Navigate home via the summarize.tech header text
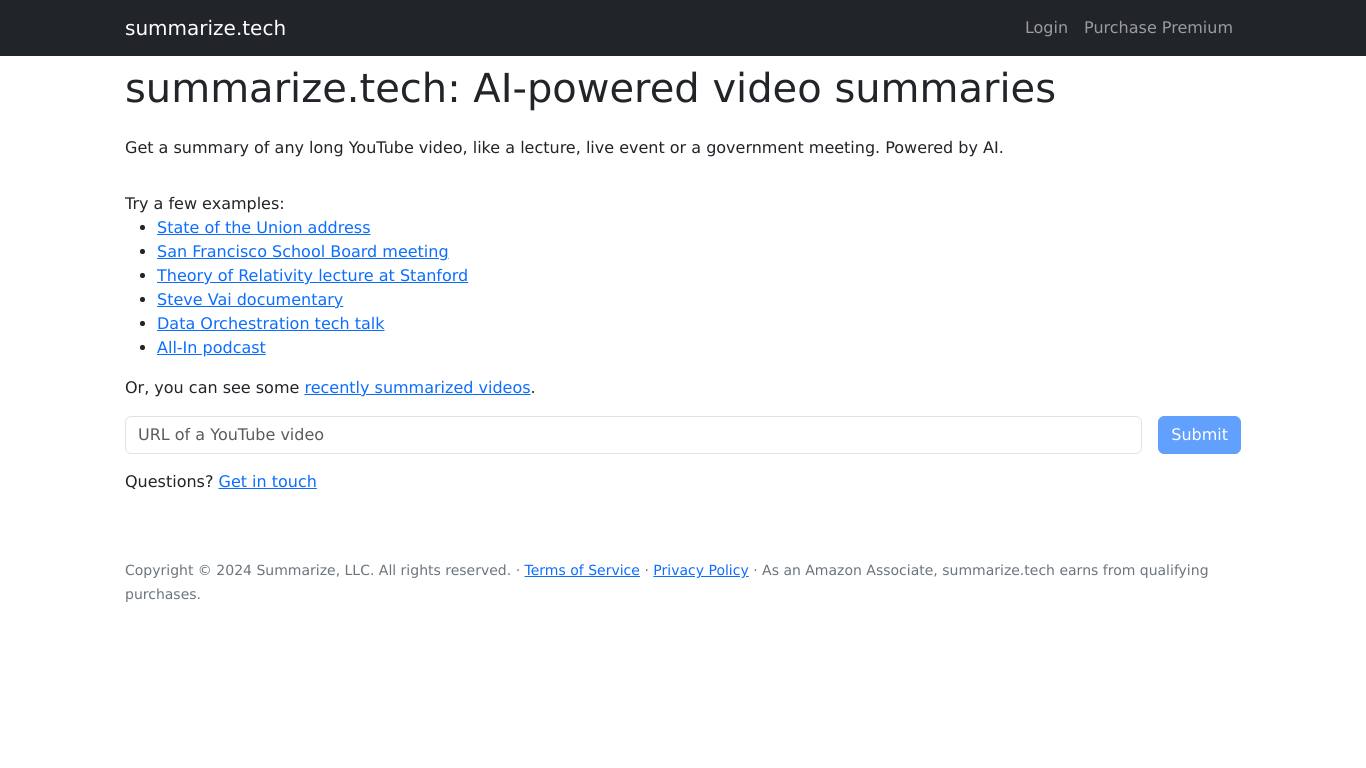Screen dimensions: 1366x768 tap(205, 28)
